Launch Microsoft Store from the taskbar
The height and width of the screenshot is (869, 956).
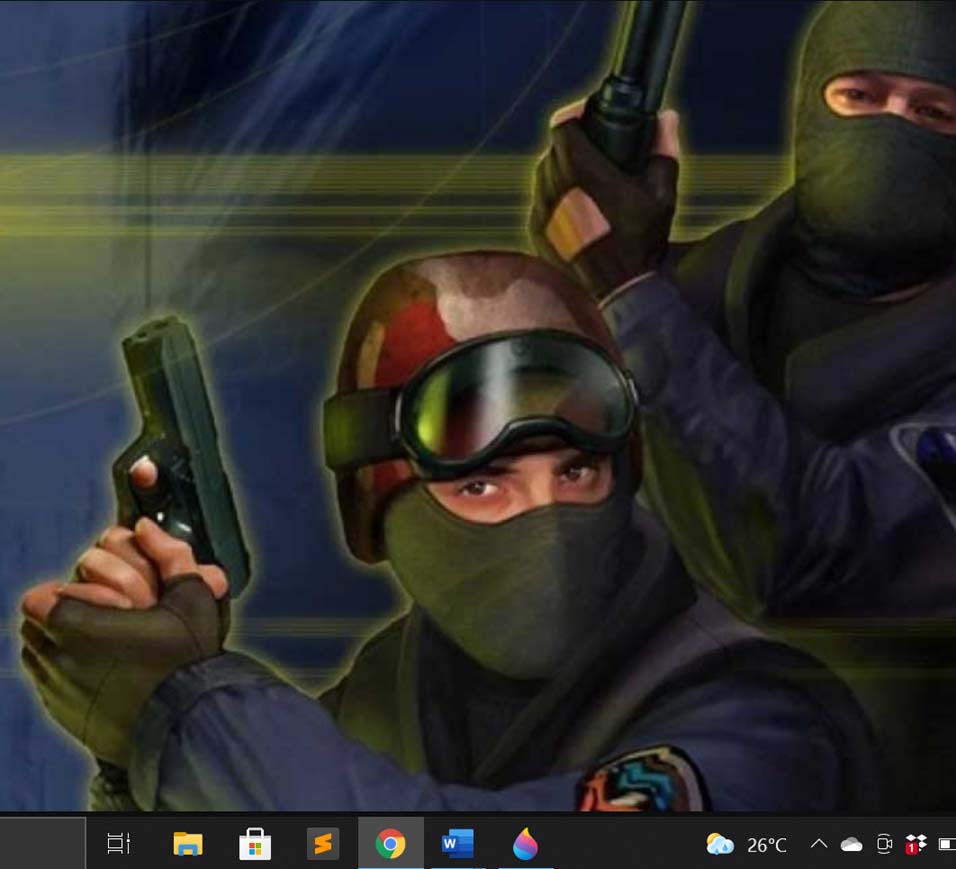coord(255,844)
